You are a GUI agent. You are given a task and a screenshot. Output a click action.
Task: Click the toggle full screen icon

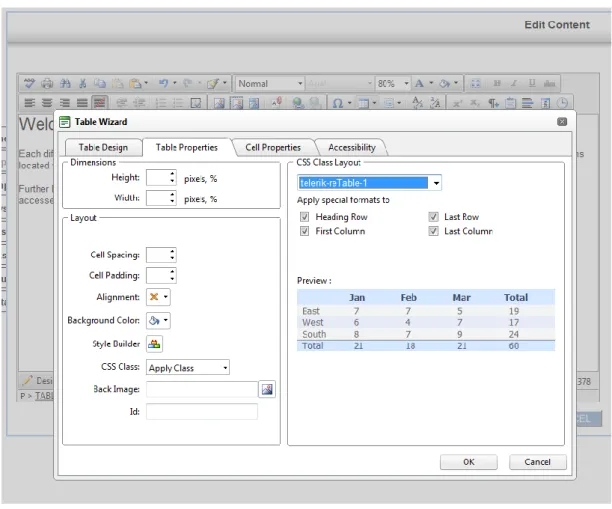(x=475, y=84)
